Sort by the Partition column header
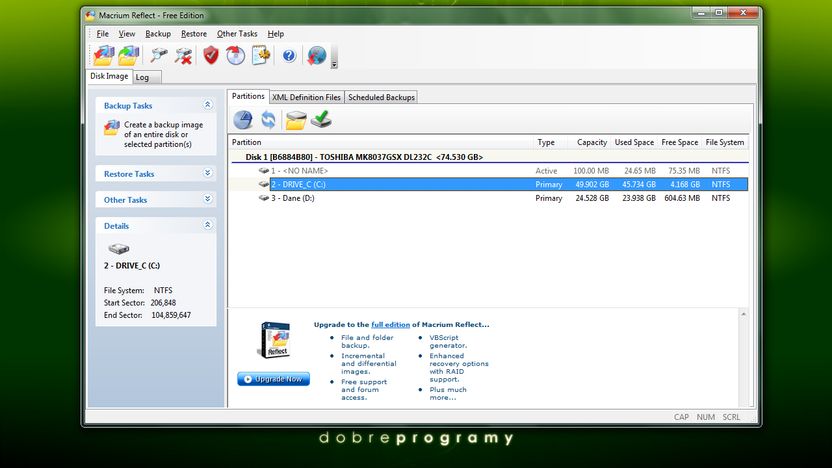 tap(380, 142)
